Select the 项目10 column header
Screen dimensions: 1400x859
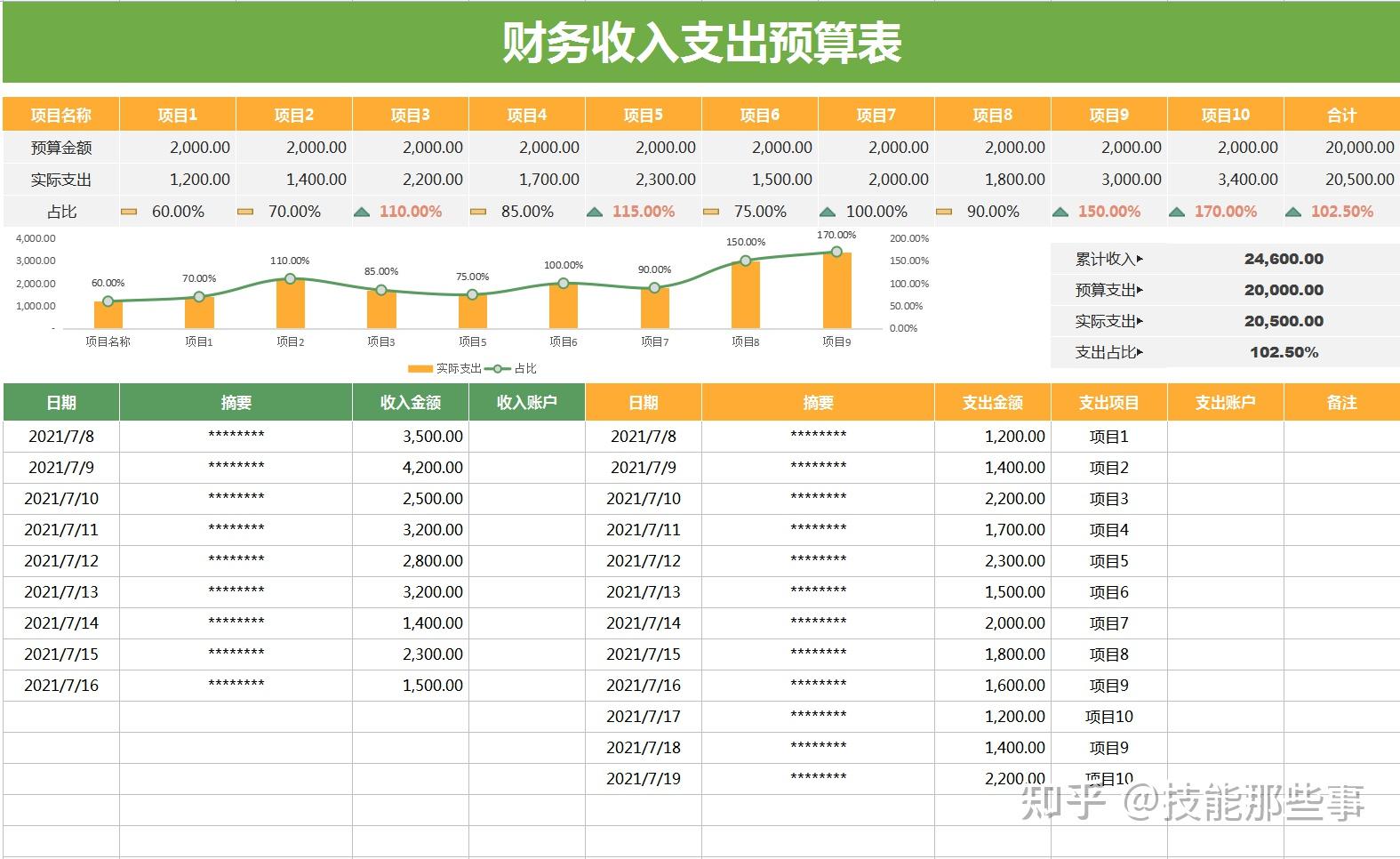tap(1226, 115)
